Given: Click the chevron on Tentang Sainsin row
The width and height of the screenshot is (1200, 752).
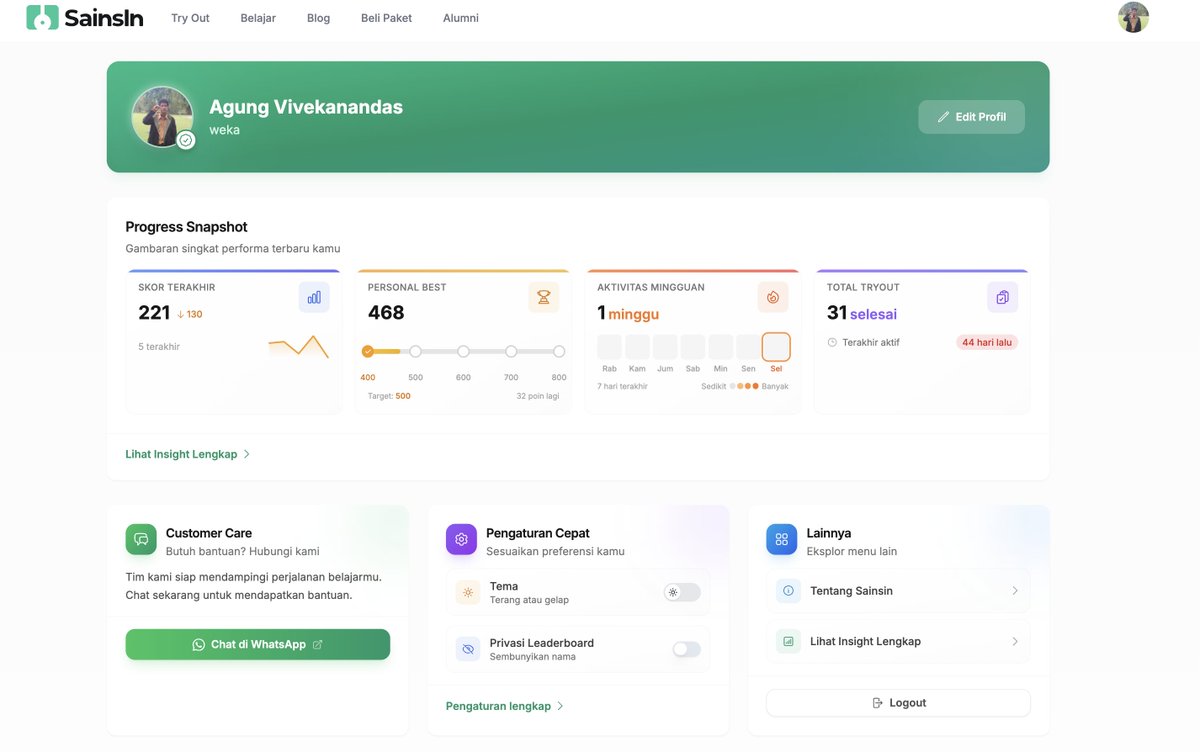Looking at the screenshot, I should pos(1014,591).
